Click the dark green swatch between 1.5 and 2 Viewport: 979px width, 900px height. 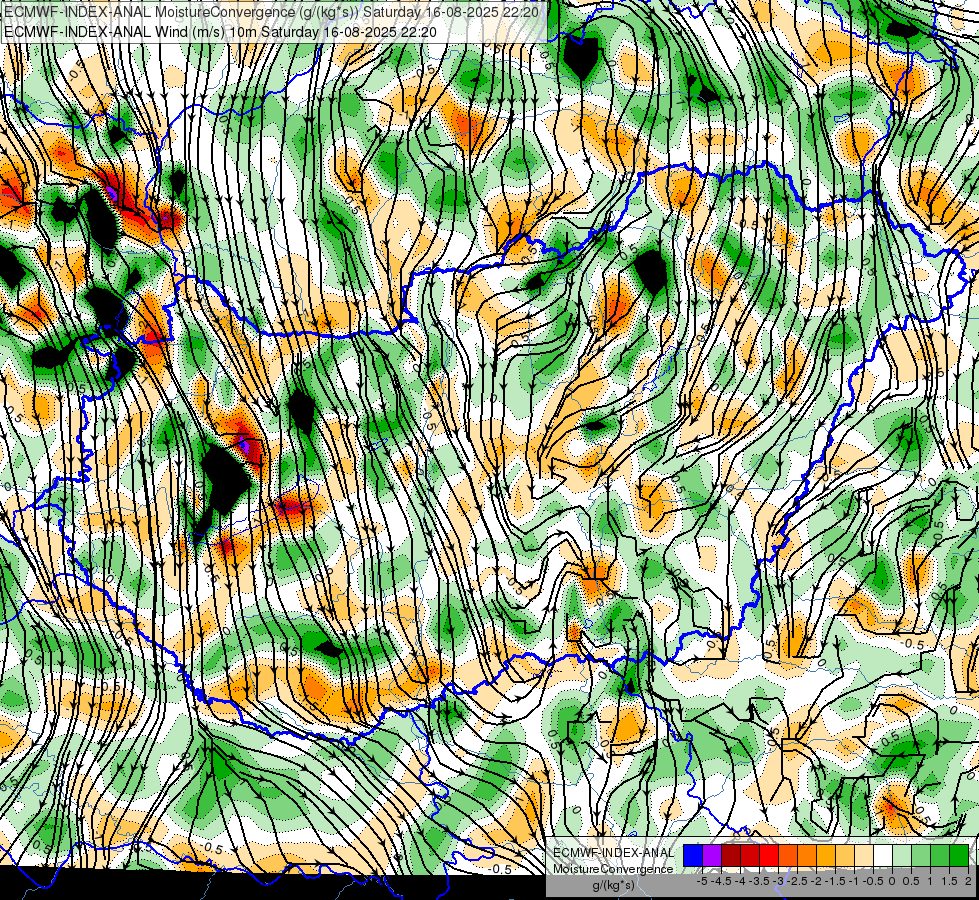click(x=959, y=855)
